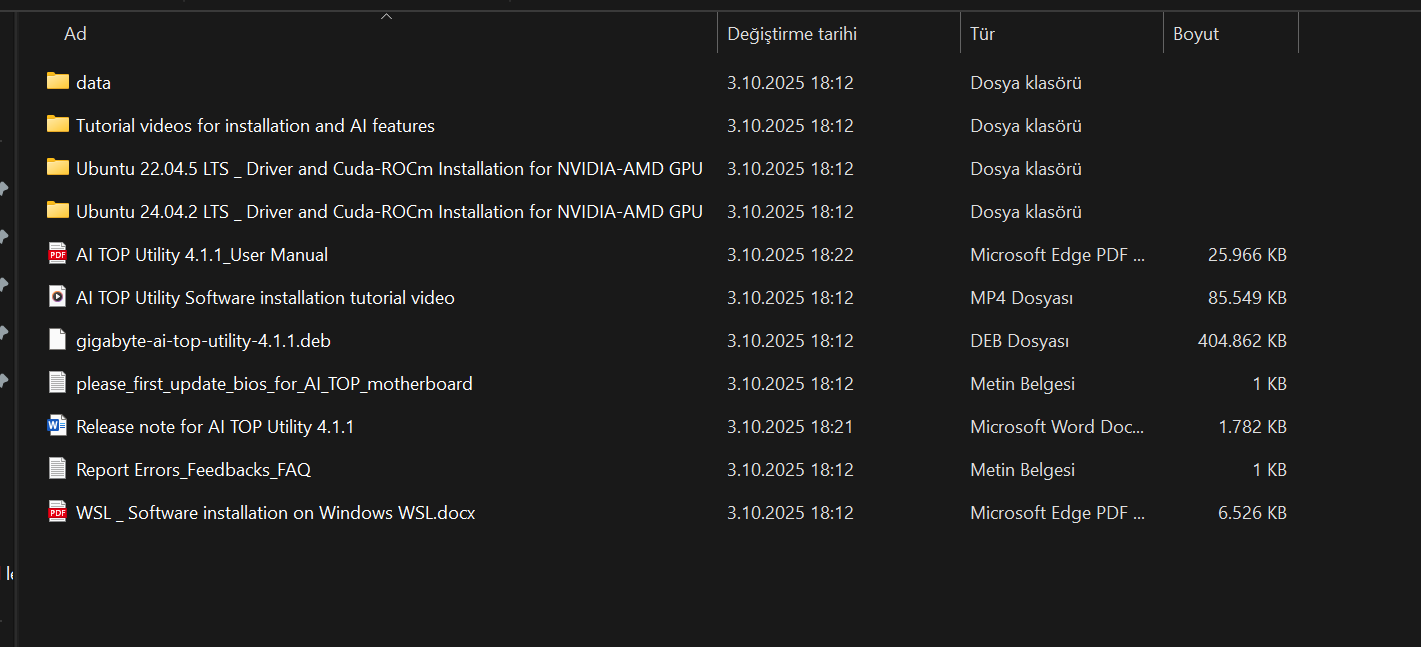Click the date 3.10.2025 18:22 of User Manual
The image size is (1421, 647).
click(x=790, y=255)
